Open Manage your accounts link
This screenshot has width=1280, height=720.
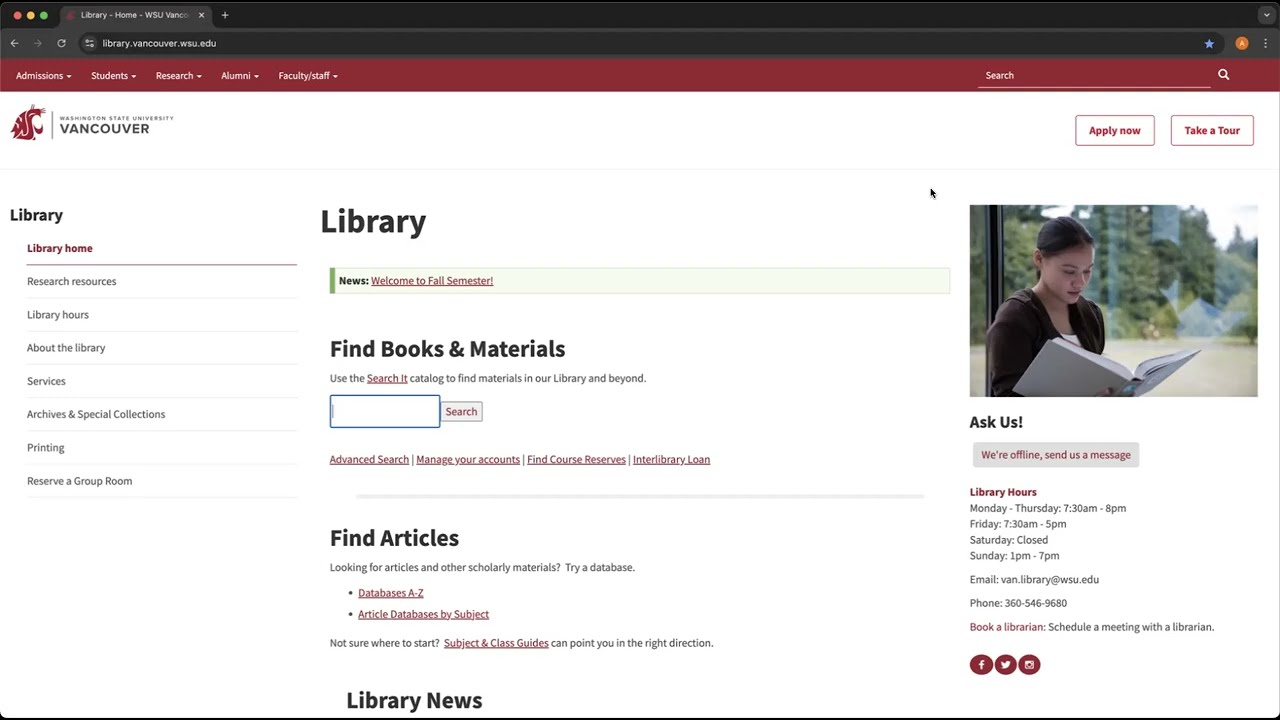468,459
